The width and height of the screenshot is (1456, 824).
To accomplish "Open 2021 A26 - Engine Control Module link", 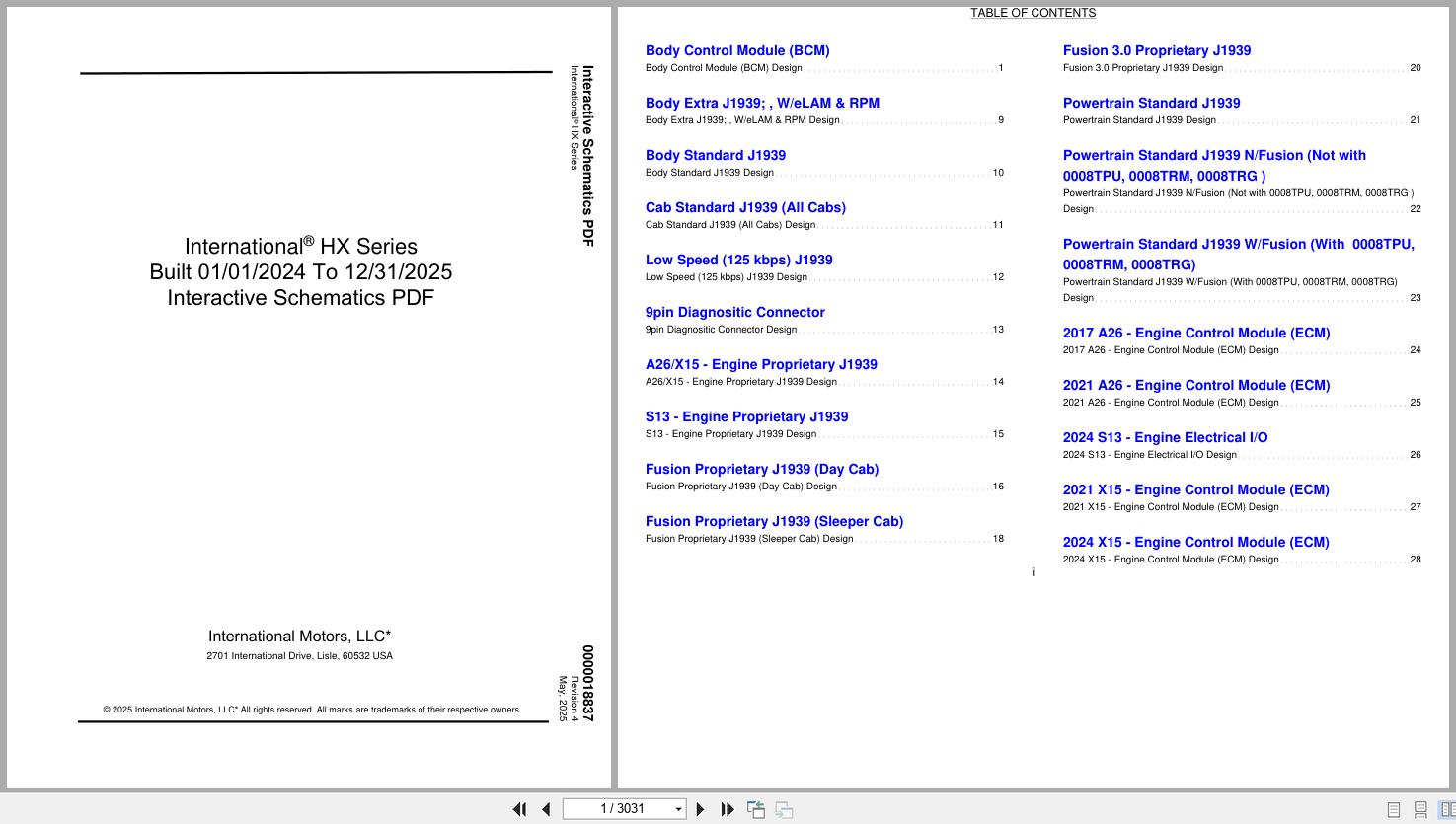I will (x=1196, y=385).
